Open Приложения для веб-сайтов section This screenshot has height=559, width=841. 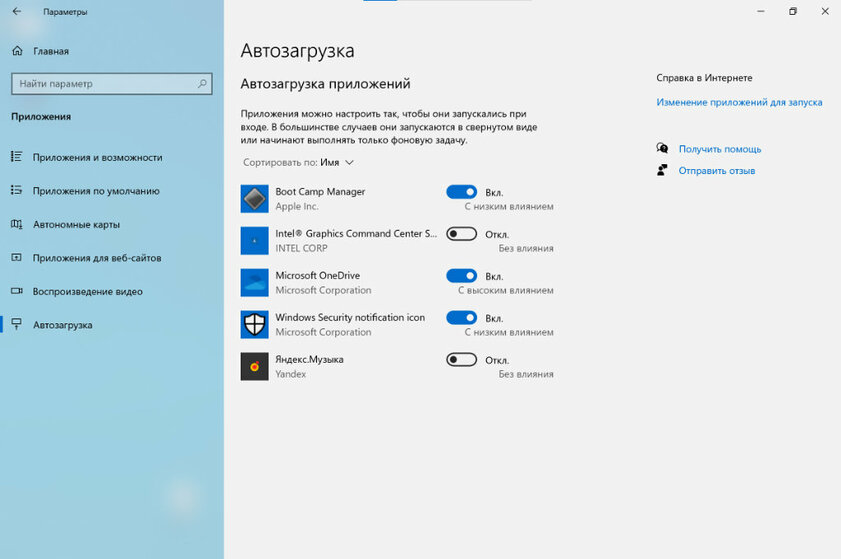click(x=97, y=258)
